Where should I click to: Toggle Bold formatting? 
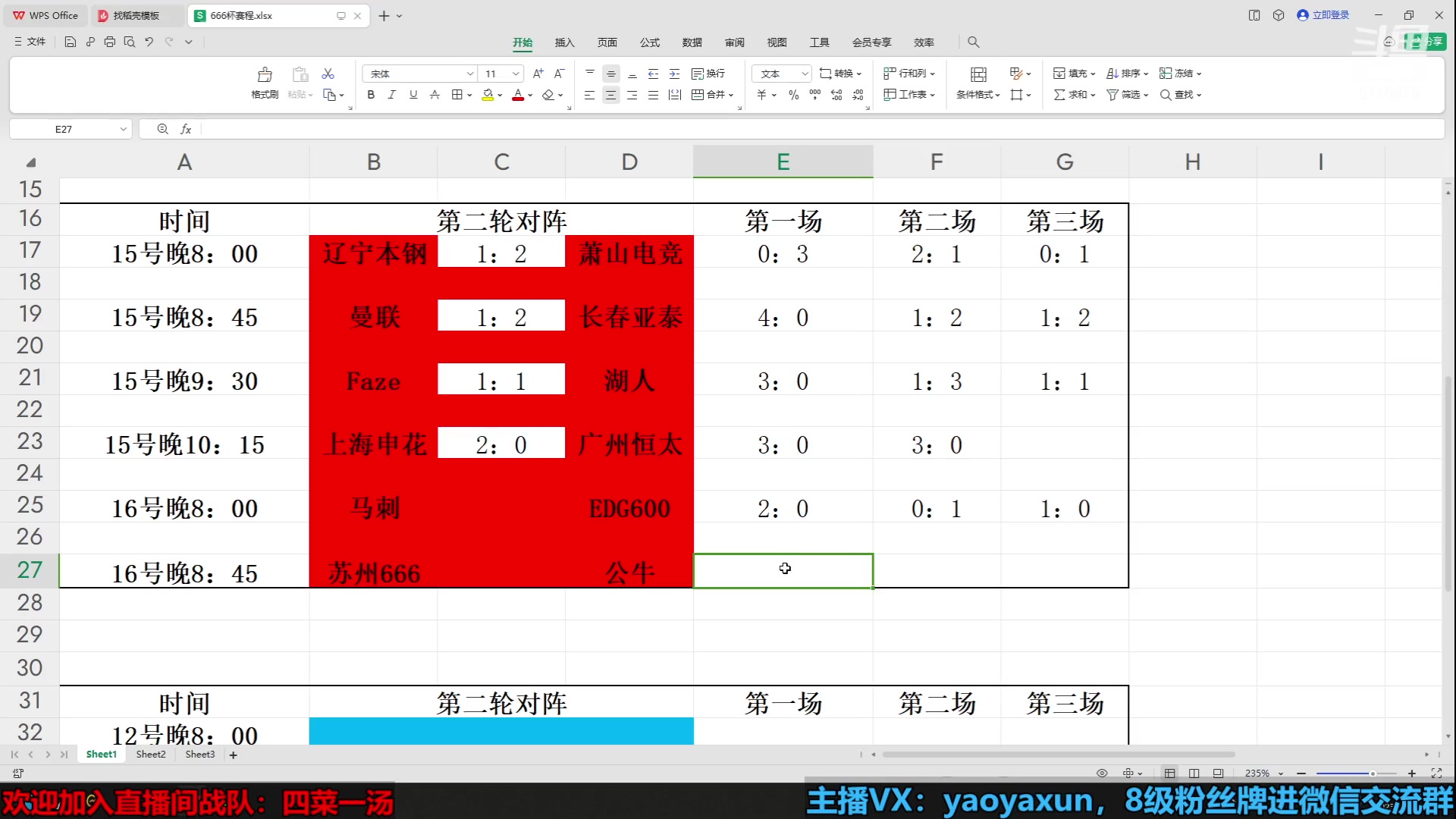pos(371,95)
